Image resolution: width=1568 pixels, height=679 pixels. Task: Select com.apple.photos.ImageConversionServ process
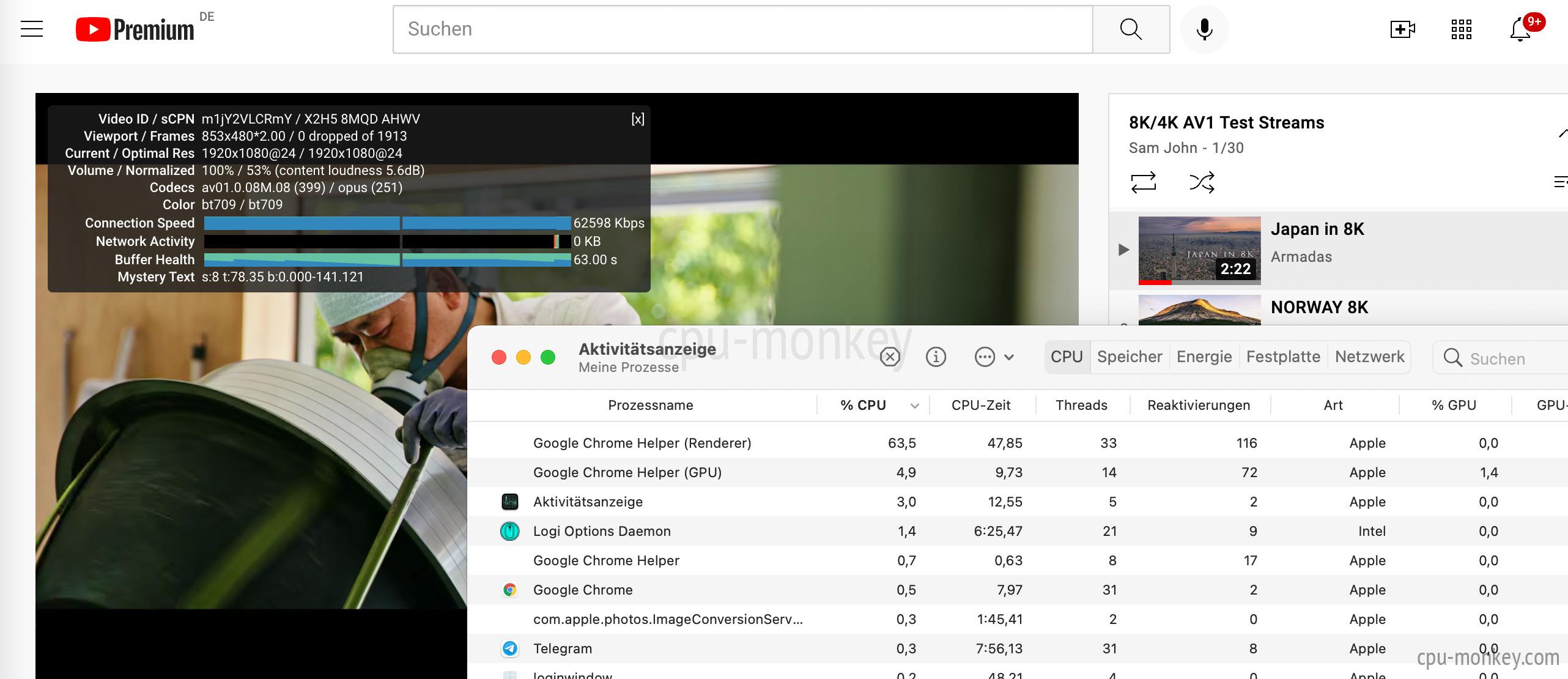[x=1018, y=619]
